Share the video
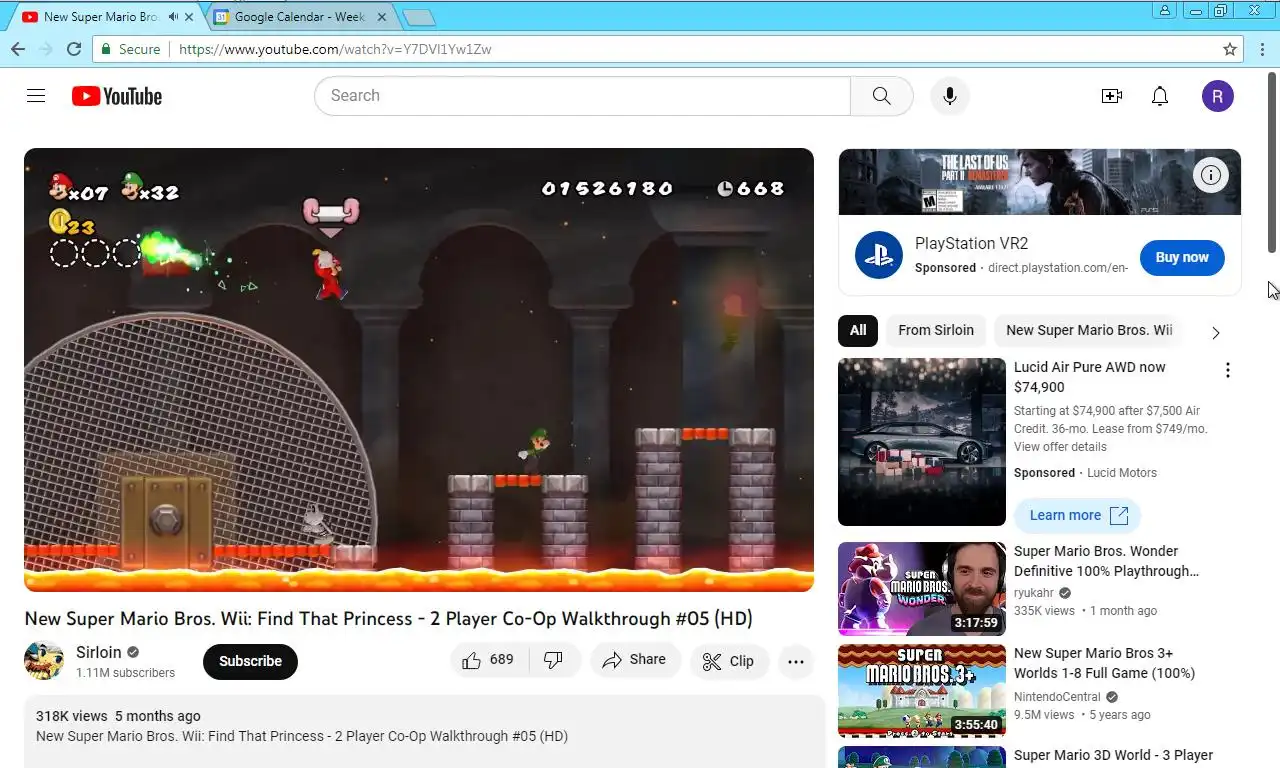The height and width of the screenshot is (768, 1280). point(634,660)
